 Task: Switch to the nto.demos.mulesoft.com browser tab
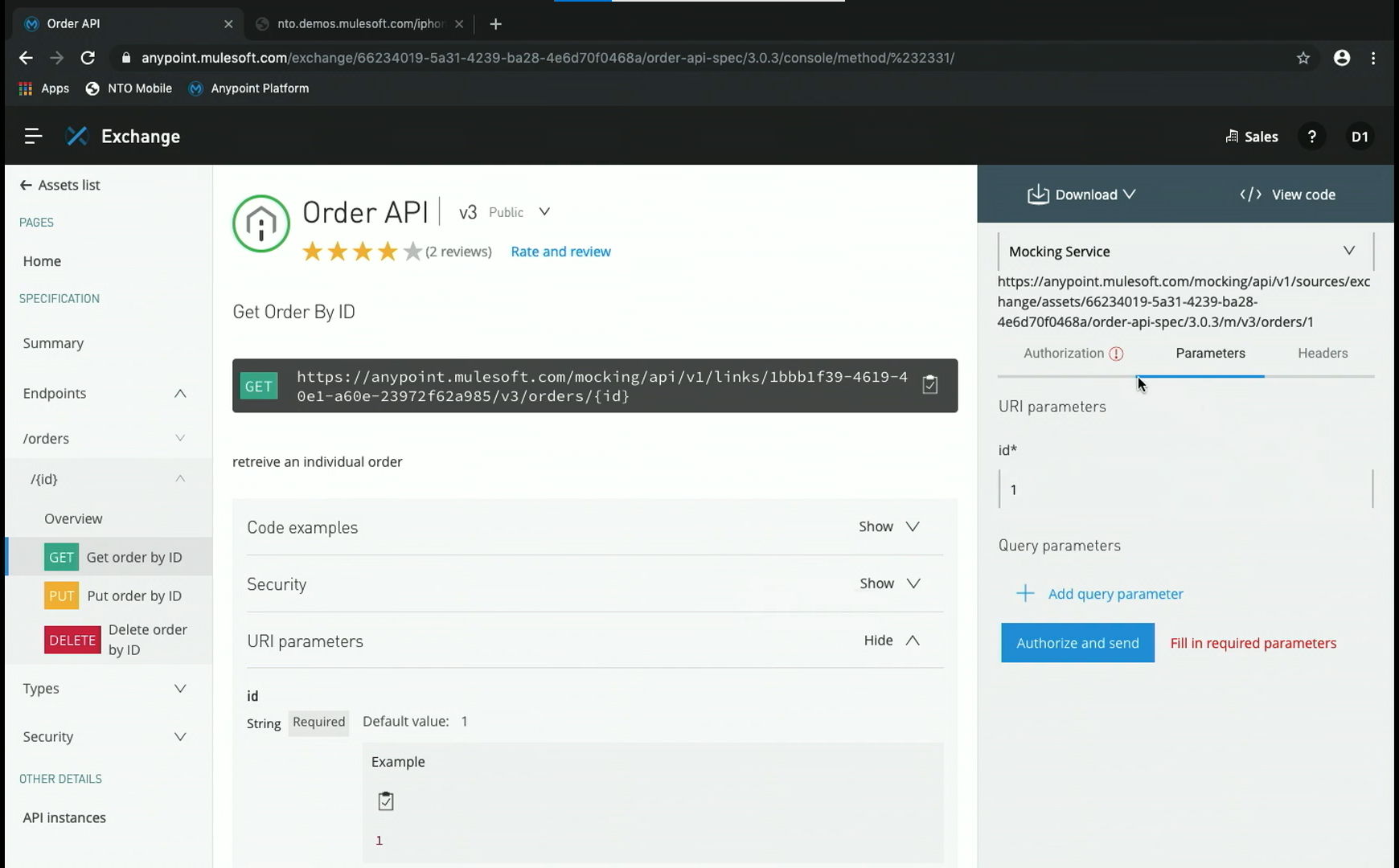coord(360,24)
